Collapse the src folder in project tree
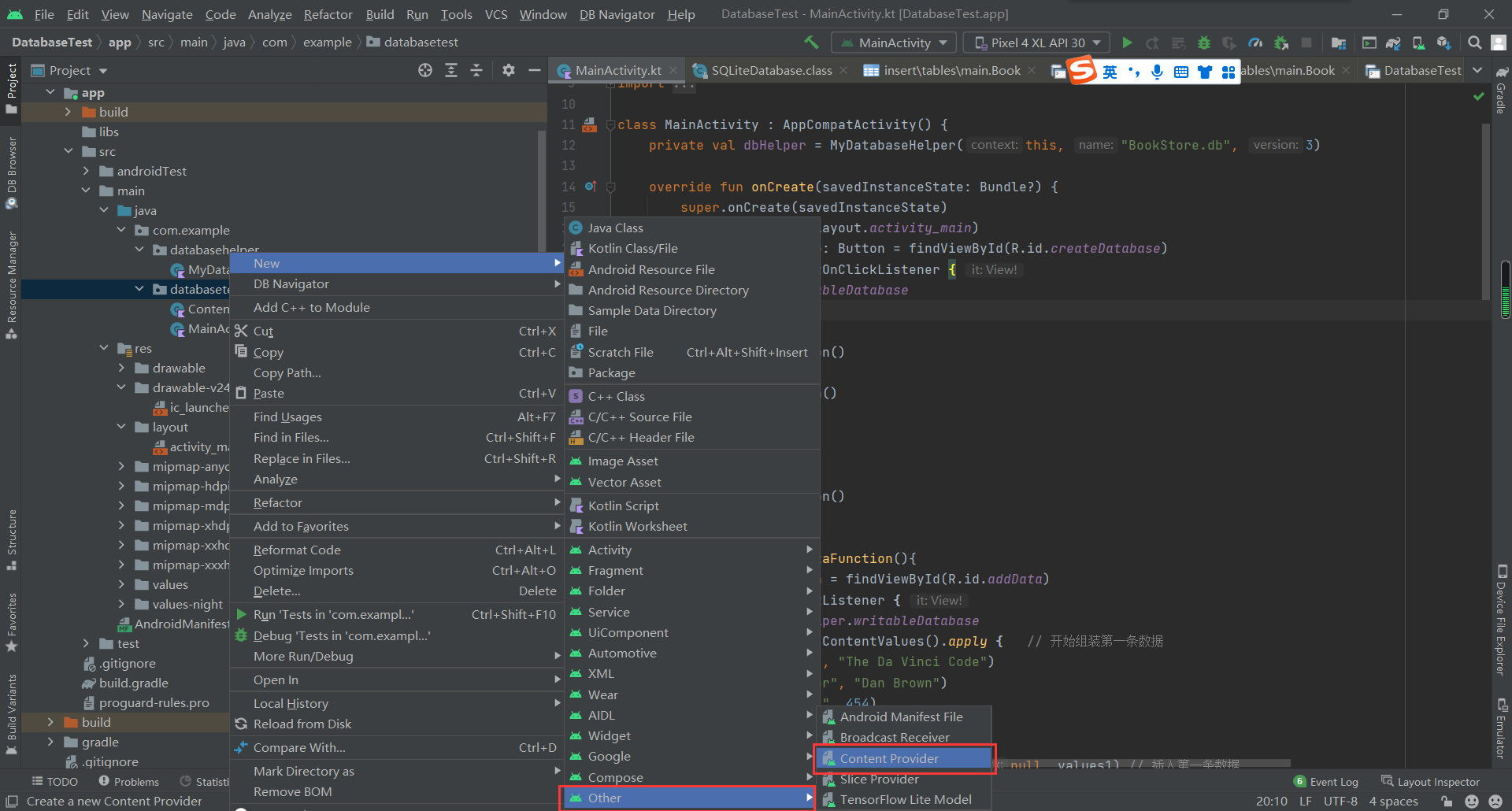The image size is (1512, 811). coord(69,151)
